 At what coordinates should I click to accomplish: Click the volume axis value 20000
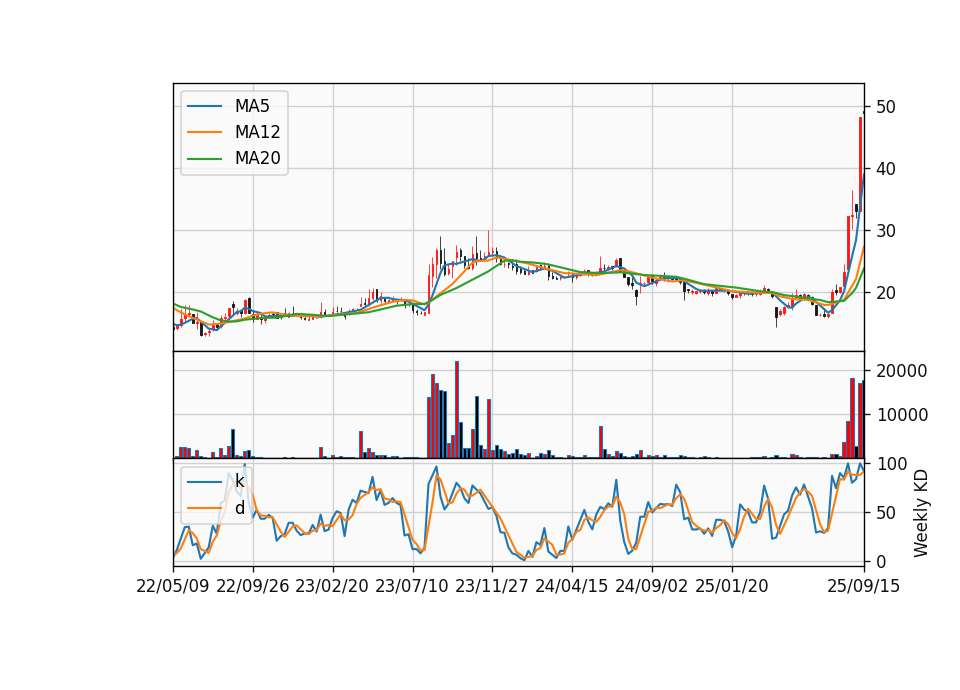click(x=902, y=371)
